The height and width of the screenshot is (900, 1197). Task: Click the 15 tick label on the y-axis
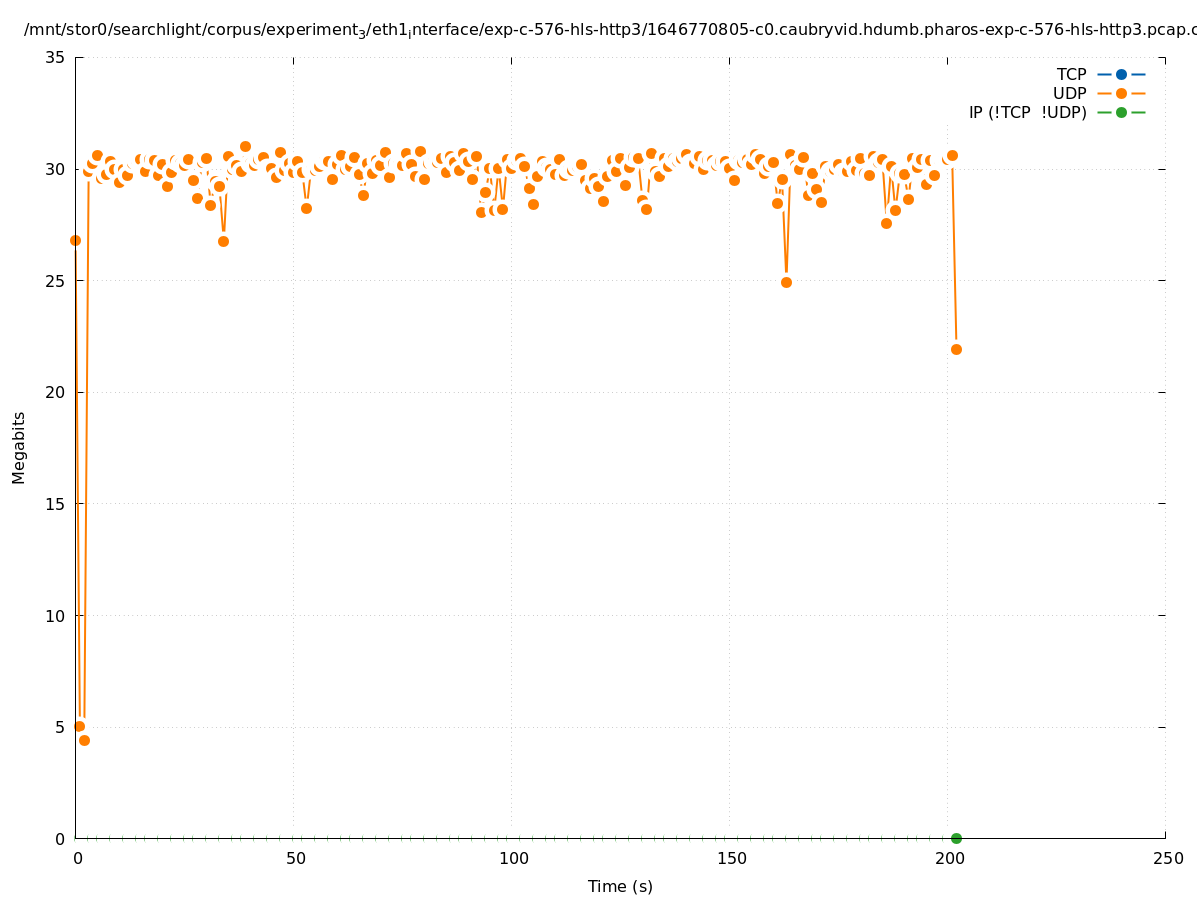click(55, 504)
